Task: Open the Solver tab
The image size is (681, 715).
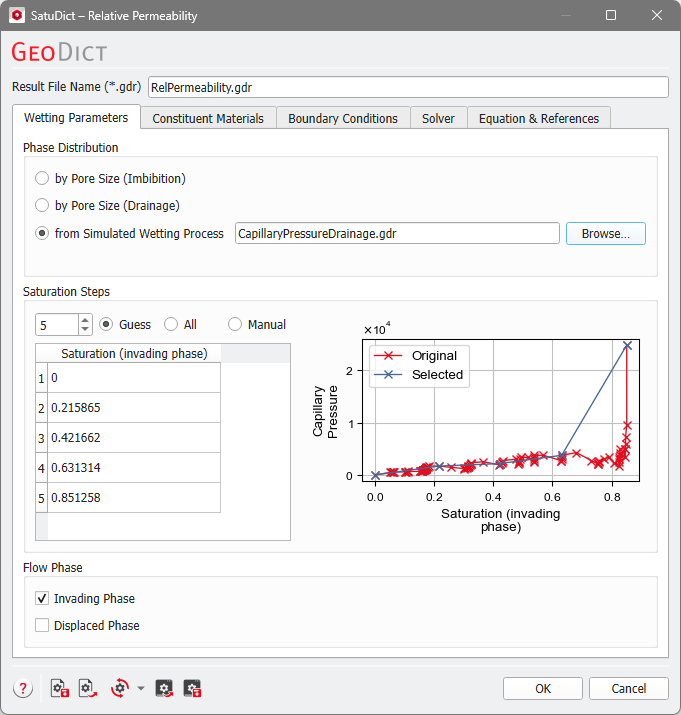Action: pos(438,119)
